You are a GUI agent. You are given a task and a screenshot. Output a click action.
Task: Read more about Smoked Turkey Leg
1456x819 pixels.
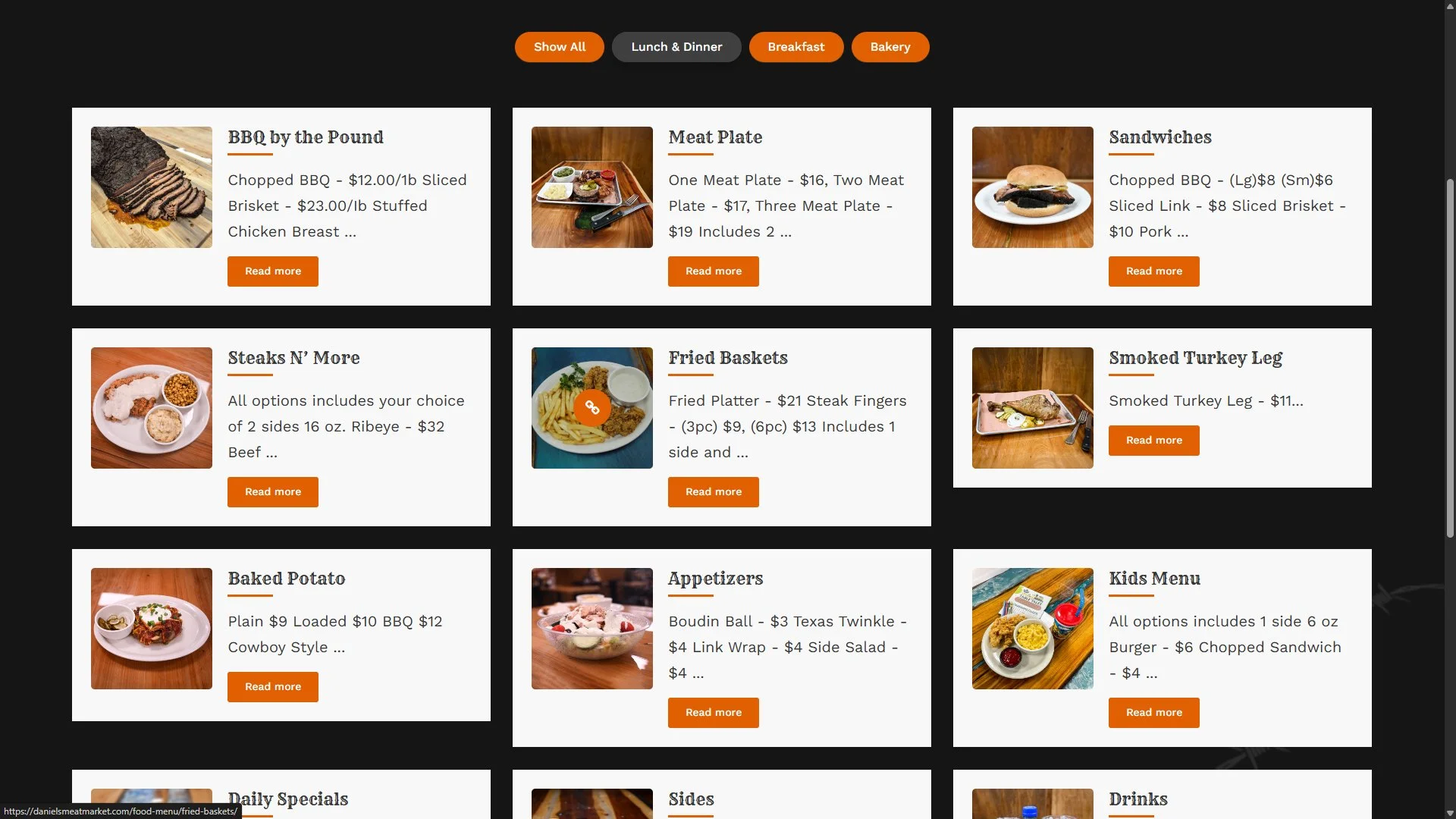coord(1154,441)
